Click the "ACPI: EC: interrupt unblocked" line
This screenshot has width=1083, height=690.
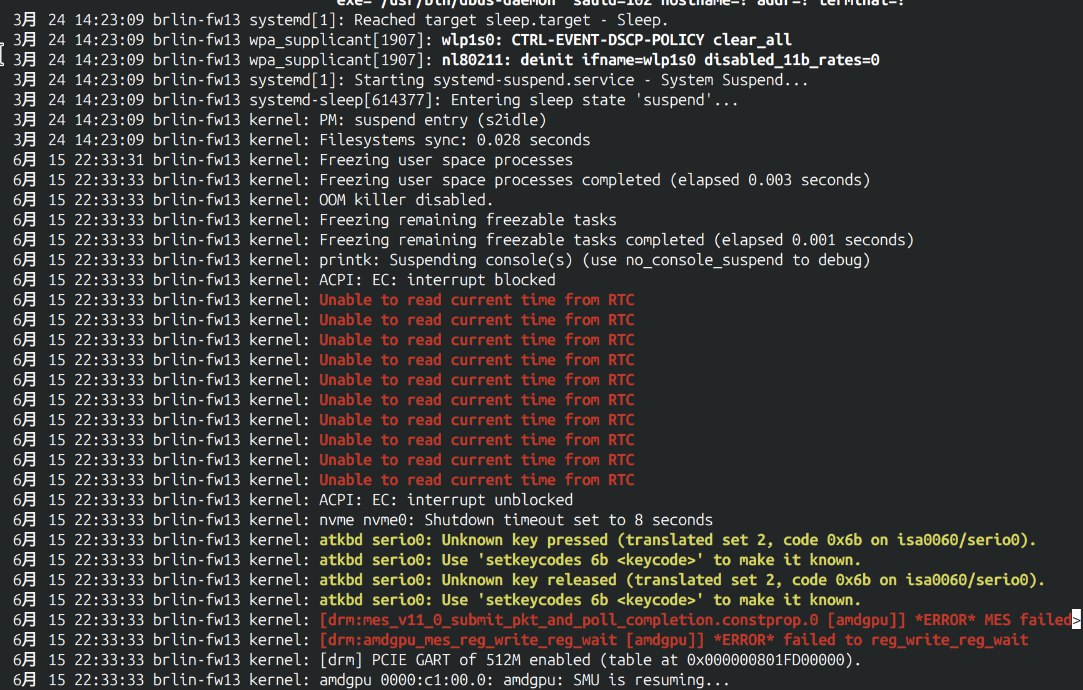click(446, 500)
